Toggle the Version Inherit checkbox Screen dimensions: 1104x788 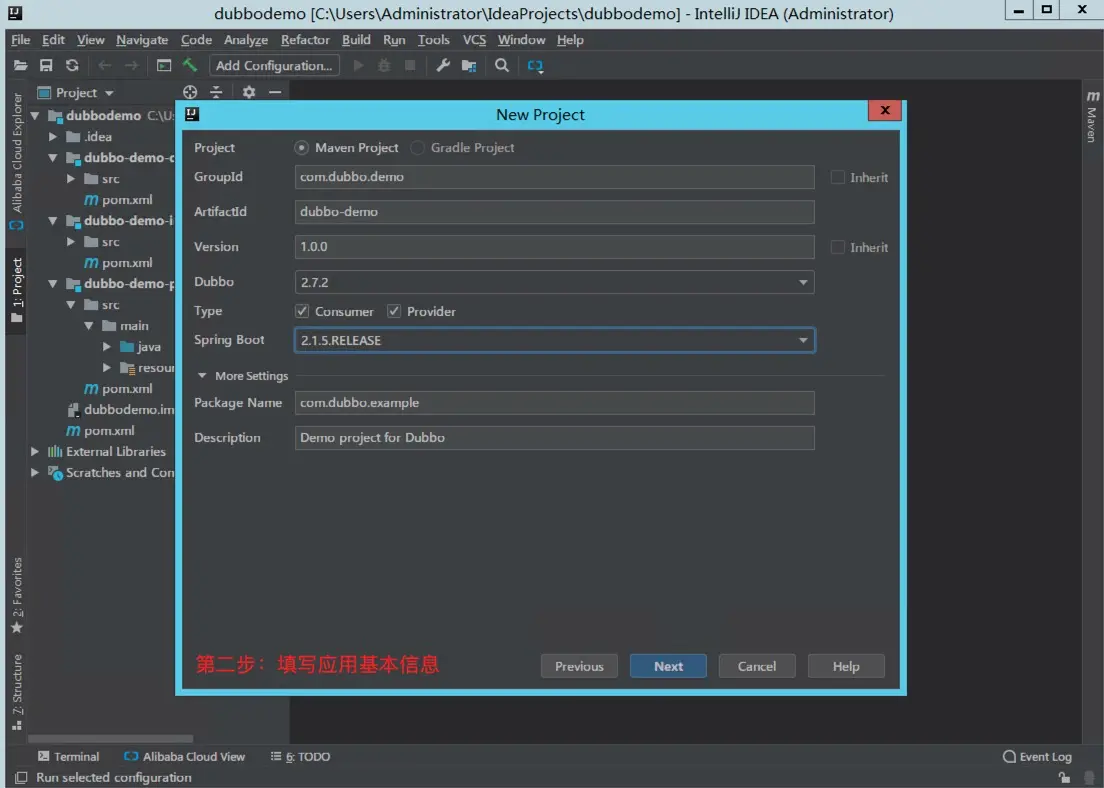pos(838,247)
